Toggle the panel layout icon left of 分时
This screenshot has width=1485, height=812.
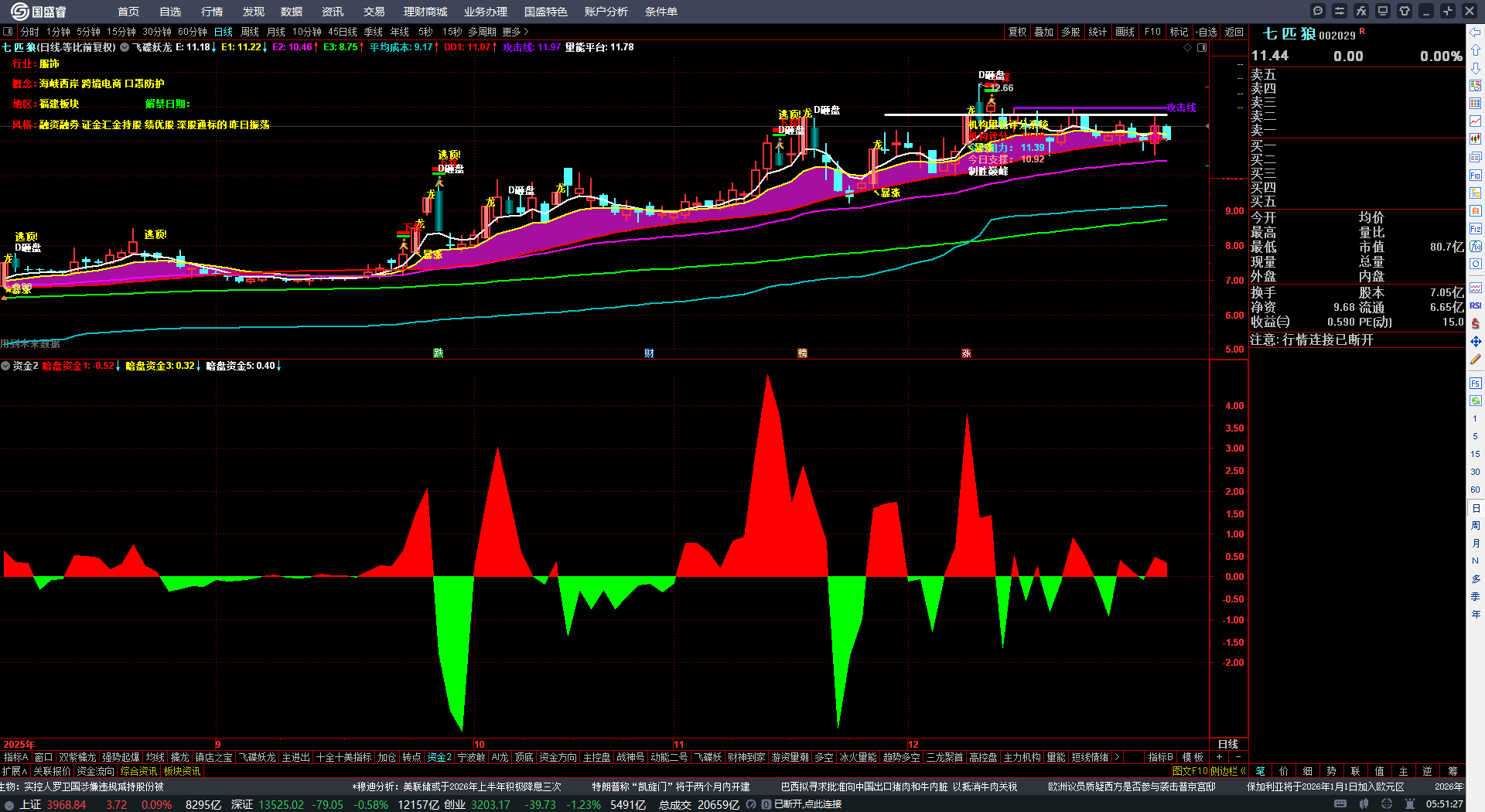(x=8, y=32)
